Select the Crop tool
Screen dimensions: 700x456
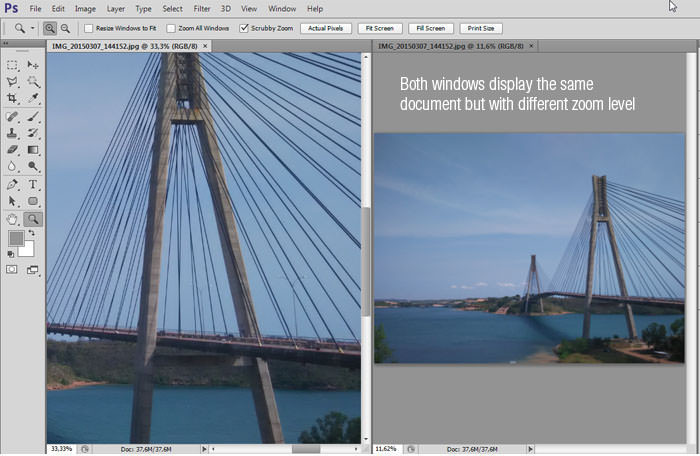(12, 98)
